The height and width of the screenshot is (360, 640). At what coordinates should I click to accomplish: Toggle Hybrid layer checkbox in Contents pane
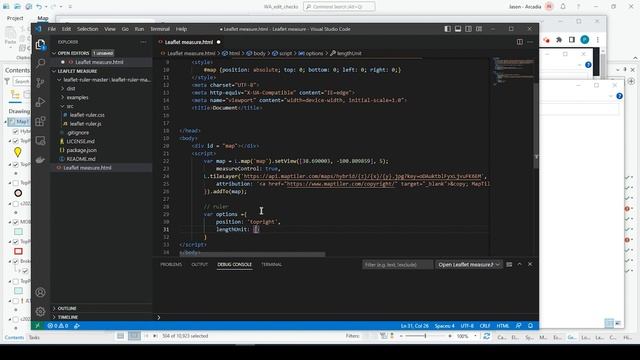[16, 131]
